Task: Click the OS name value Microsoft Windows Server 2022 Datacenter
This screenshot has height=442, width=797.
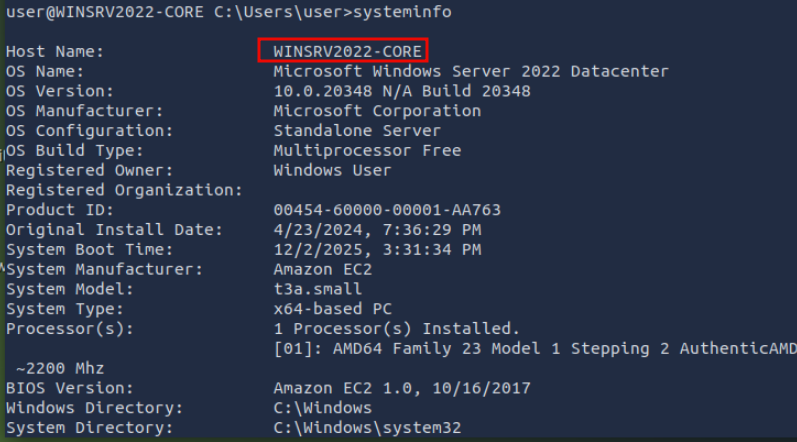Action: pos(470,71)
